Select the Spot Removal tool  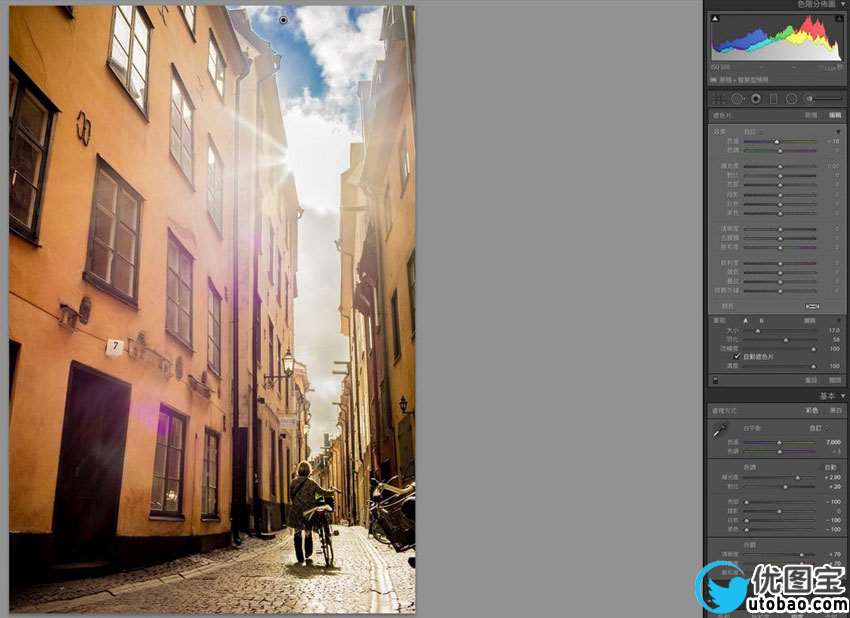(x=737, y=99)
